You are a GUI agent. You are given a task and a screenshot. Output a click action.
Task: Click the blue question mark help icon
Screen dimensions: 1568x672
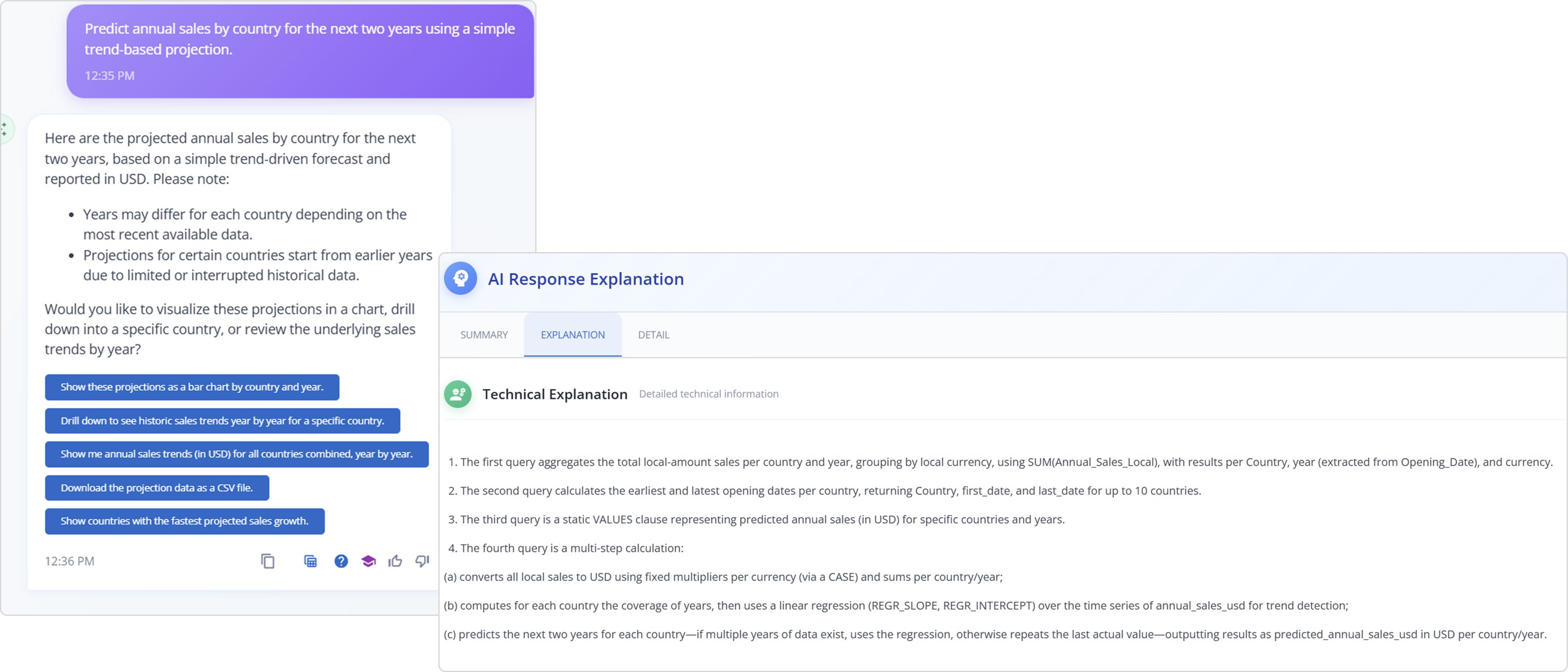(341, 561)
